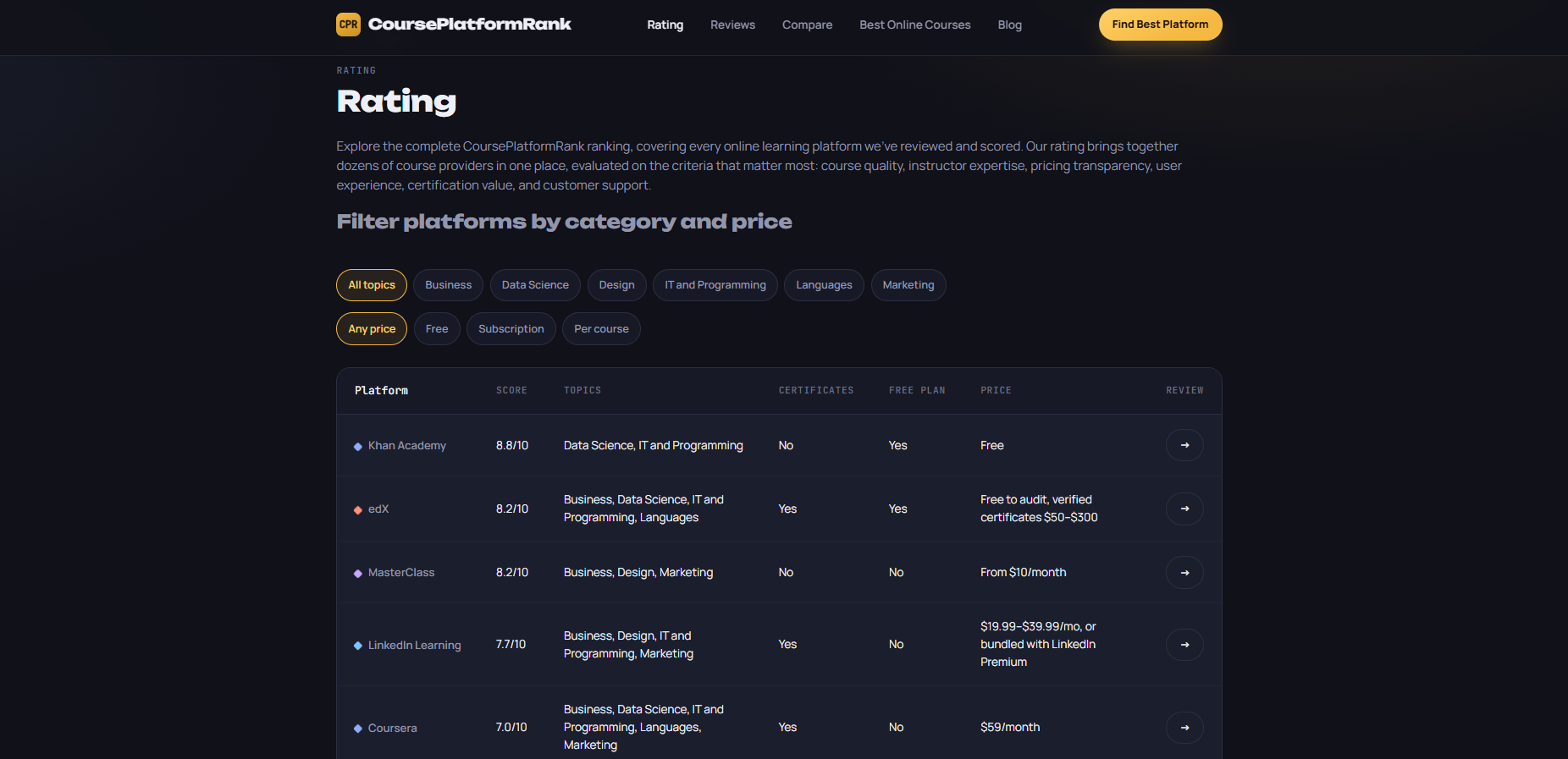Click the Khan Academy diamond icon
The height and width of the screenshot is (759, 1568).
[358, 446]
